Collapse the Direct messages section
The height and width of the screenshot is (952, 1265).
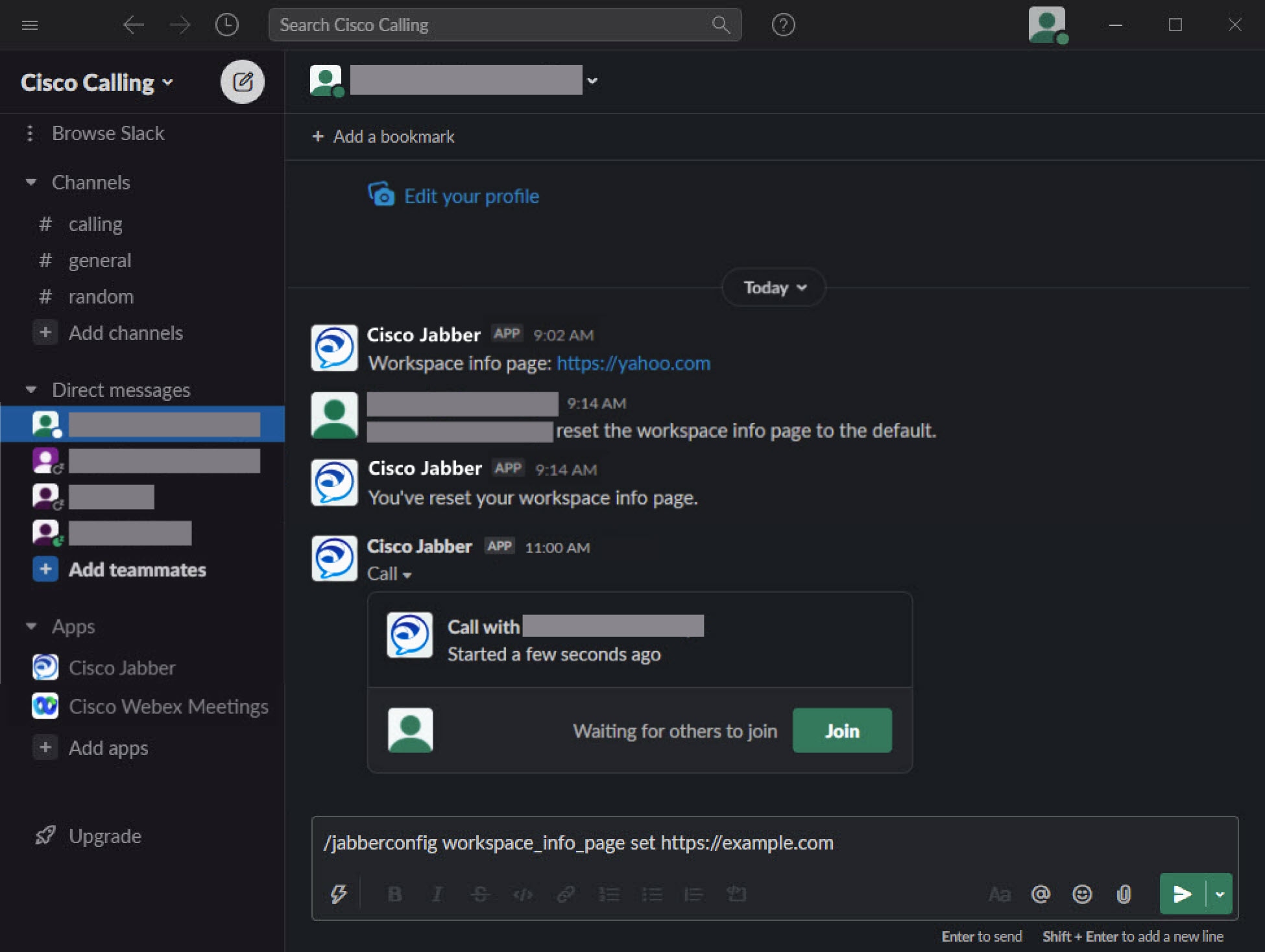tap(30, 390)
